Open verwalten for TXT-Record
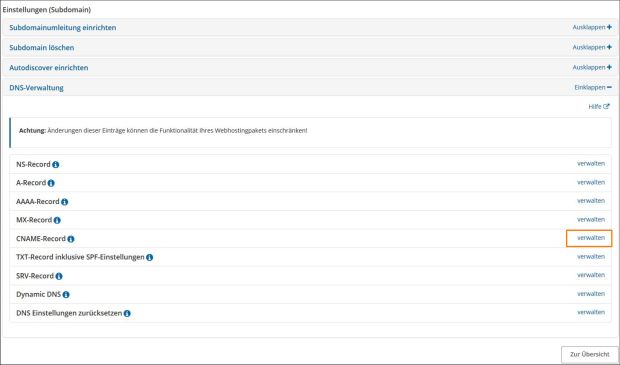The height and width of the screenshot is (365, 620). click(x=591, y=257)
